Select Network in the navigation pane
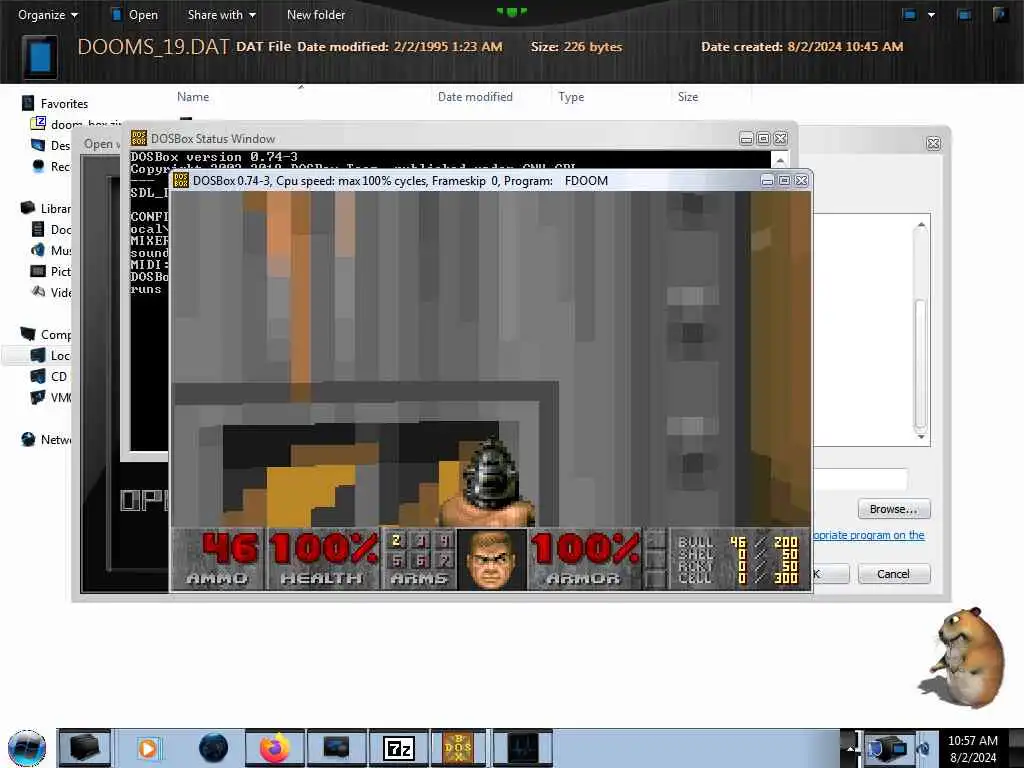The image size is (1024, 768). point(46,440)
